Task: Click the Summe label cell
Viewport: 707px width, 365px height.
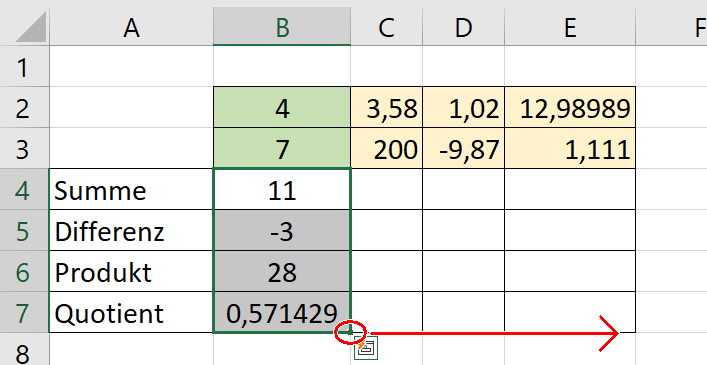Action: coord(131,189)
